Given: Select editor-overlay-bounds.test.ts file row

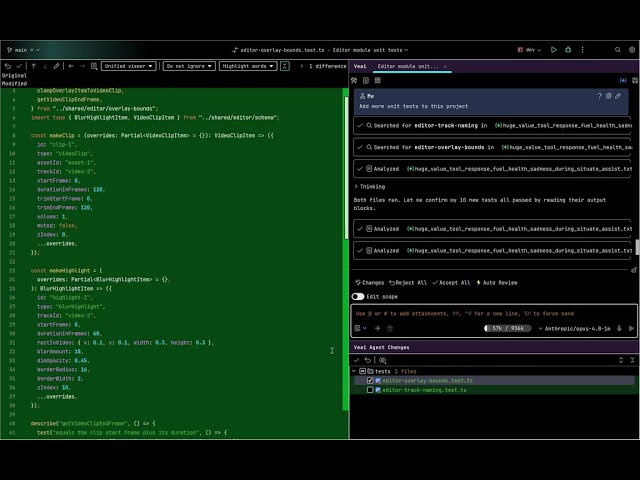Looking at the screenshot, I should tap(494, 380).
